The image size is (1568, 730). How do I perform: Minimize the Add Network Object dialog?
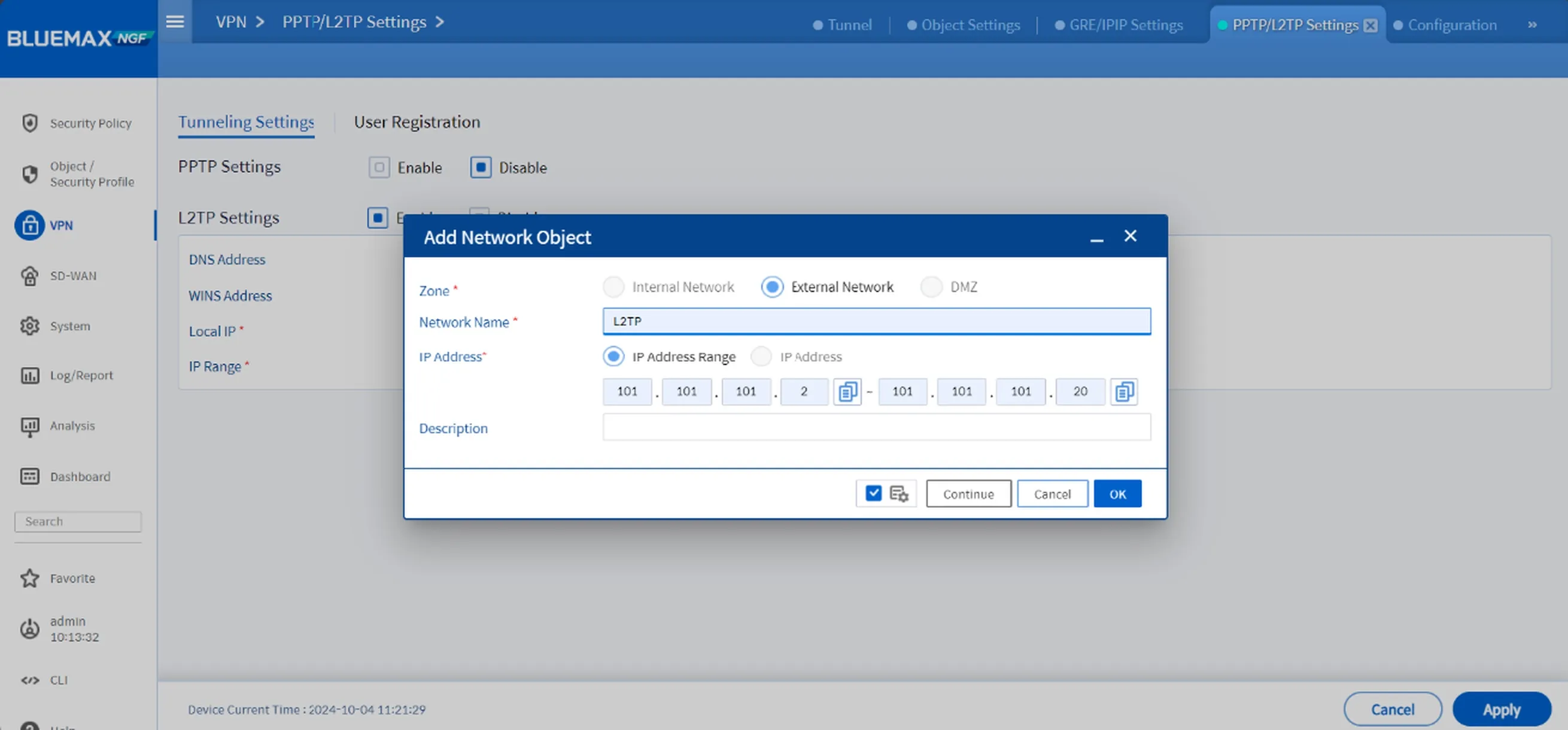coord(1097,240)
